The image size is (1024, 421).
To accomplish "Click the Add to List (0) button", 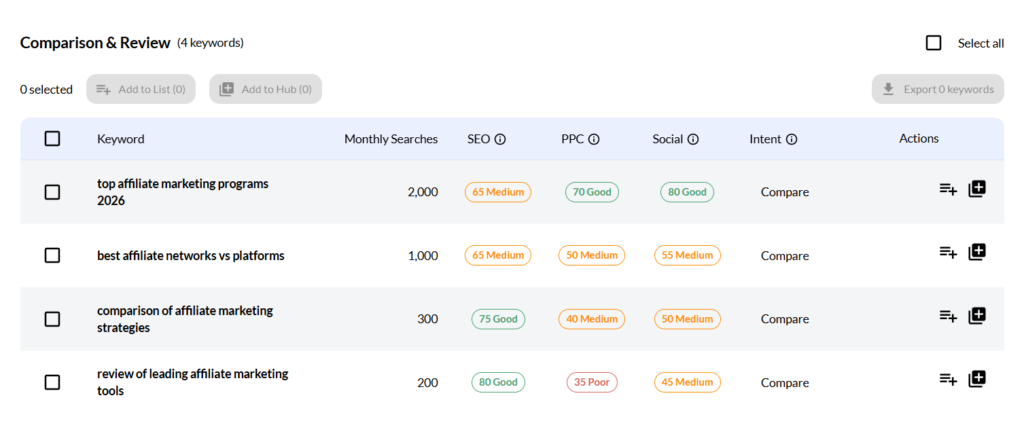I will (x=141, y=89).
